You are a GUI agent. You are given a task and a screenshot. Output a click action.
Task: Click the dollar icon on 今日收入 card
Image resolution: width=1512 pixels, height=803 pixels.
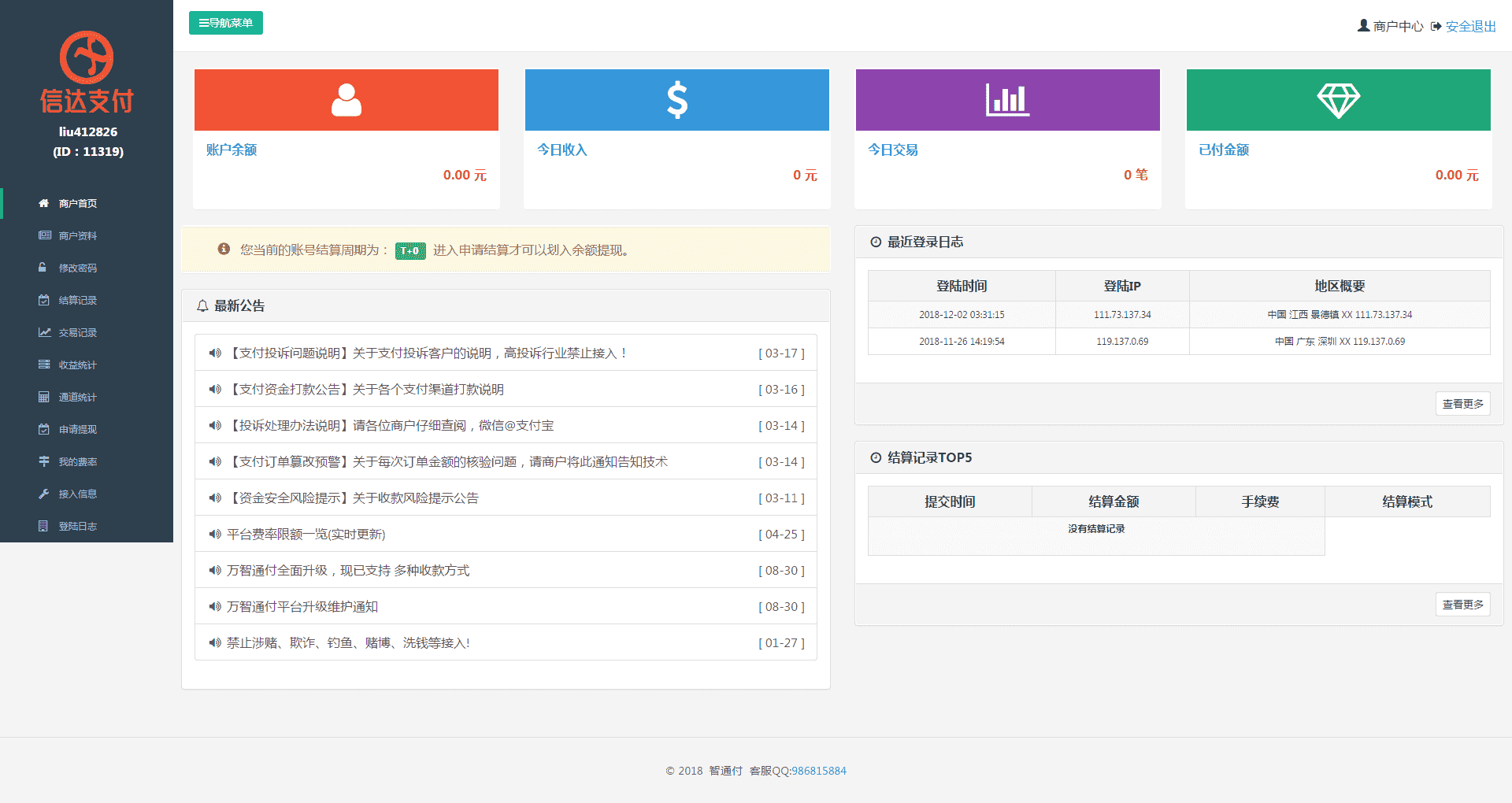[676, 100]
